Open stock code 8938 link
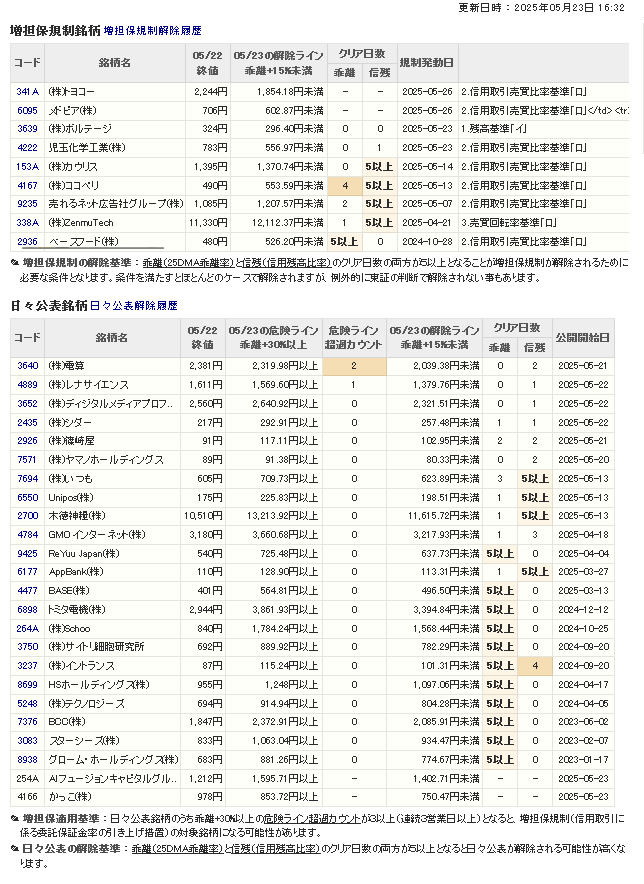The image size is (644, 884). click(x=27, y=760)
